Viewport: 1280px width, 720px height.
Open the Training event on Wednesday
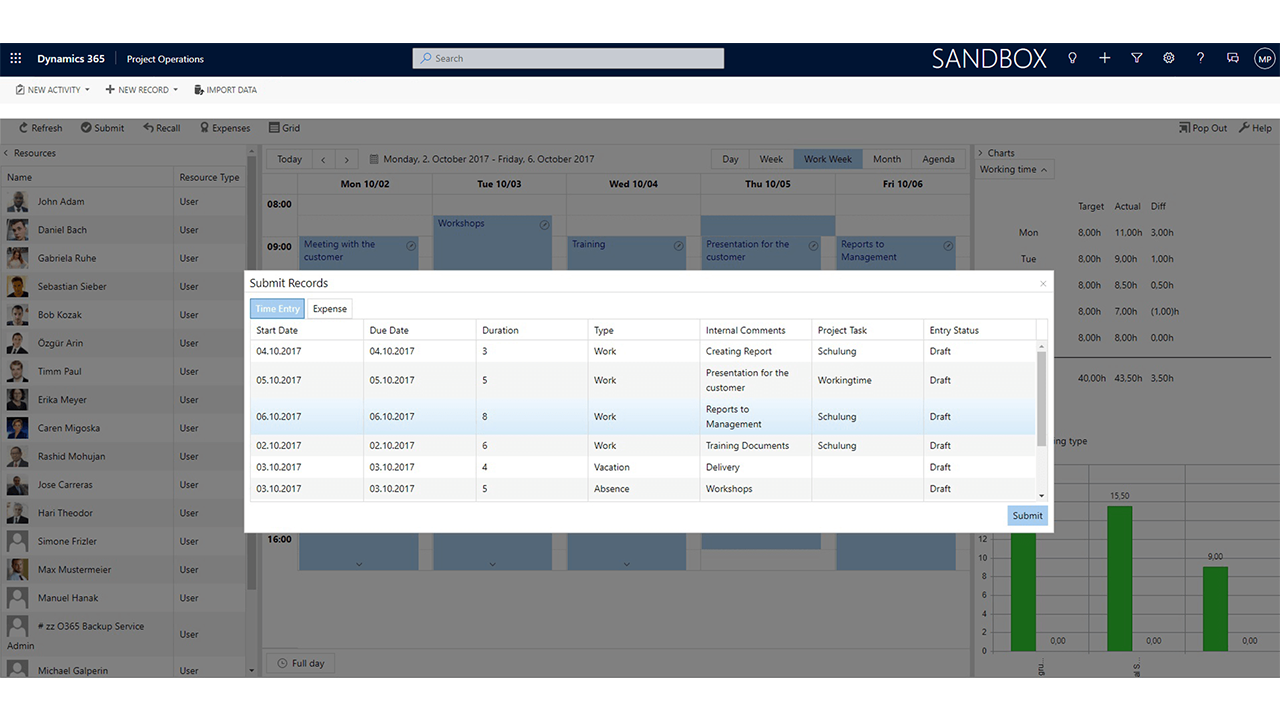[628, 253]
